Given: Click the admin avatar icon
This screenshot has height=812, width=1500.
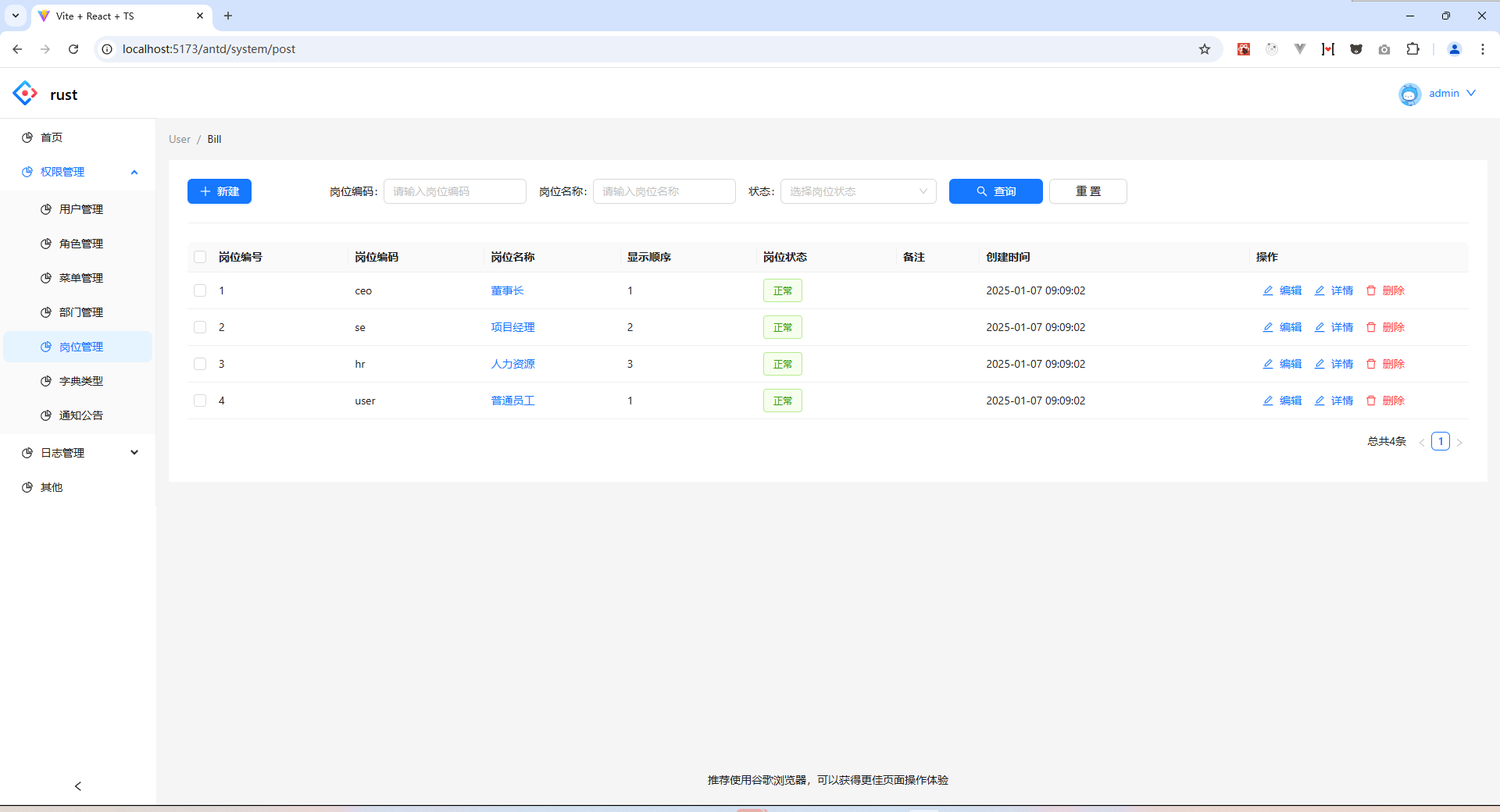Looking at the screenshot, I should pos(1409,94).
